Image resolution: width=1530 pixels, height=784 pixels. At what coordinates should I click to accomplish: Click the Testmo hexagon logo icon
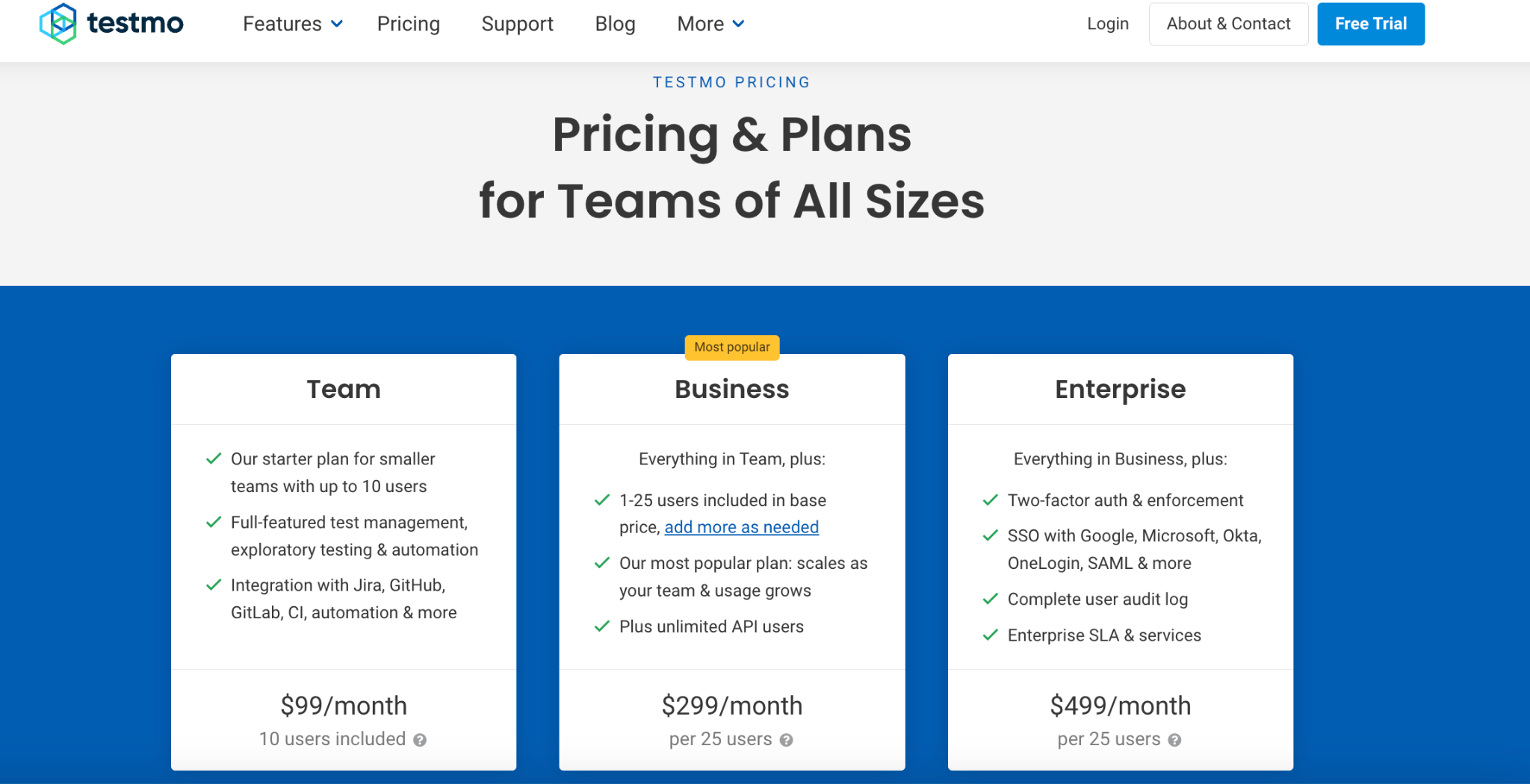click(x=58, y=24)
